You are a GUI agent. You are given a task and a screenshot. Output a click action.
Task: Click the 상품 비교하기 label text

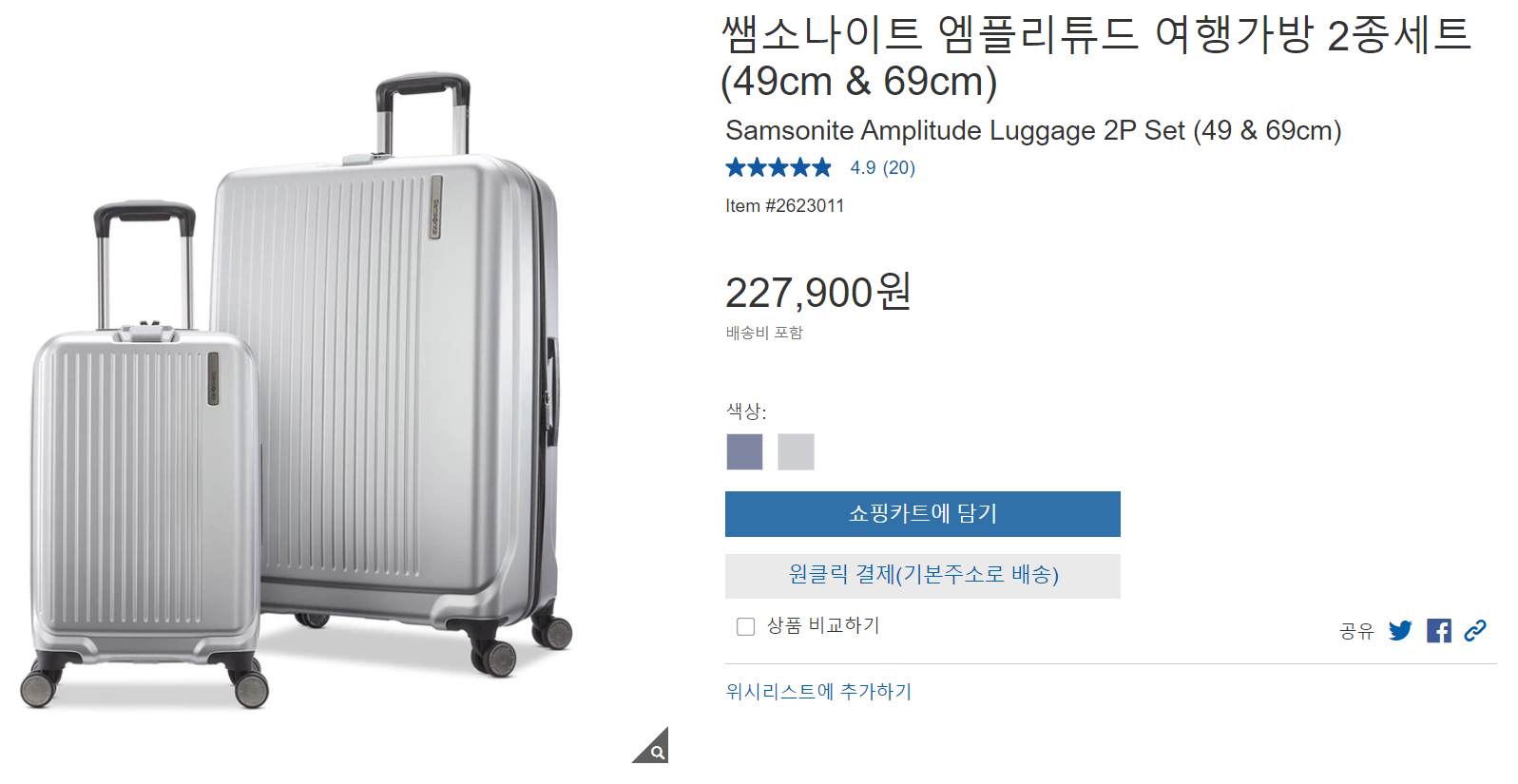tap(823, 625)
